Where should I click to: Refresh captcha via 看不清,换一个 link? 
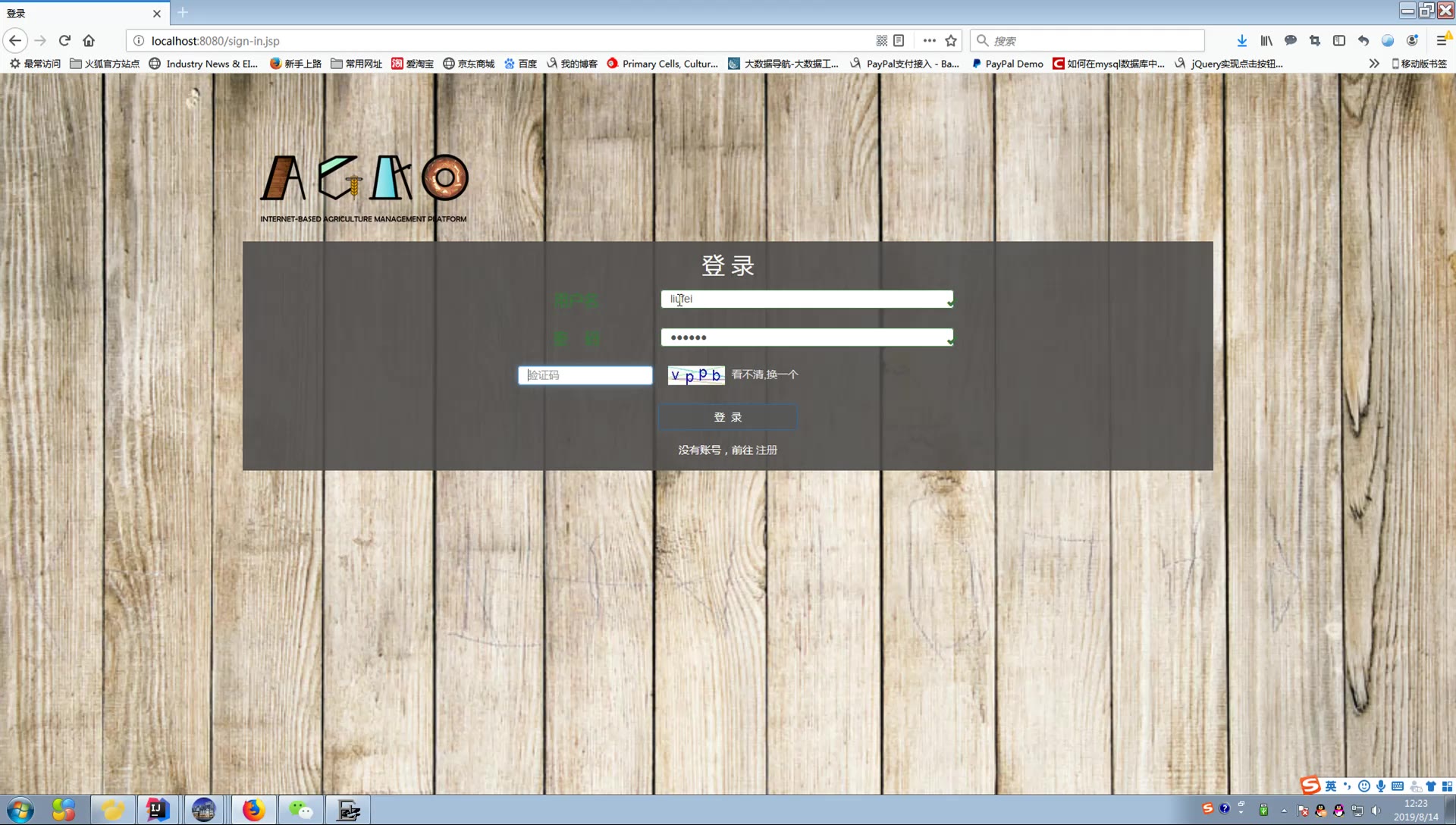764,375
